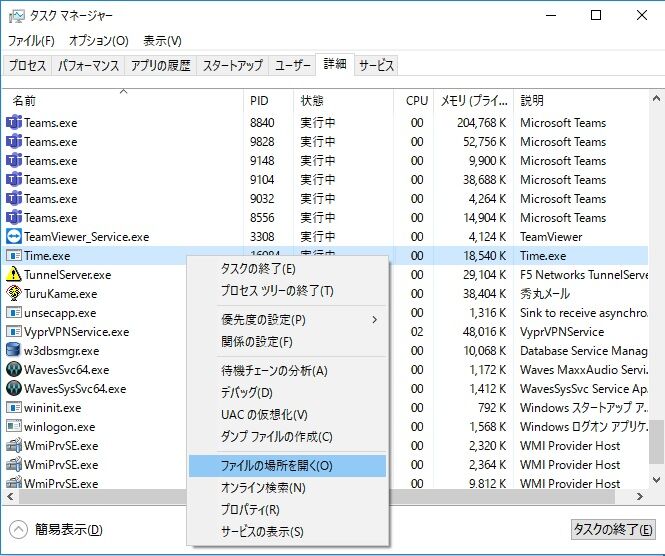This screenshot has width=665, height=556.
Task: Choose UAC の仮想化(V)
Action: tap(288, 415)
